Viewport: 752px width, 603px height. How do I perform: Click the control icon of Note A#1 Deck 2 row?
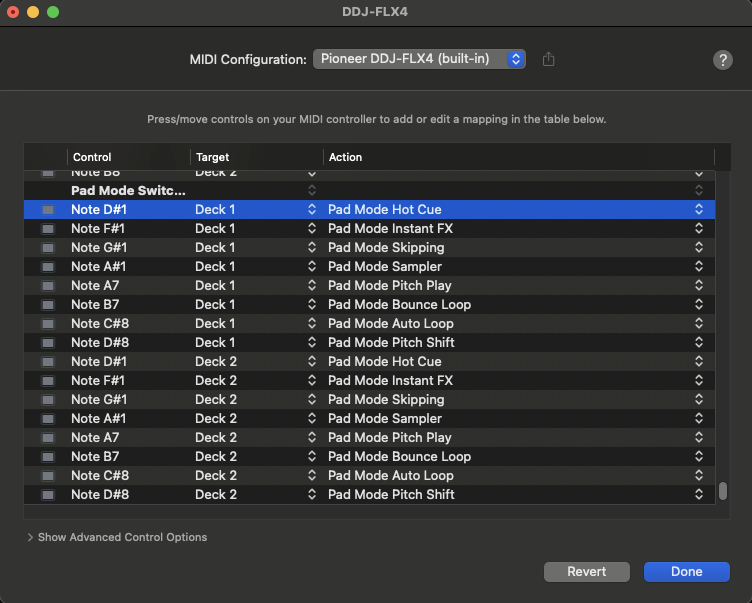coord(48,419)
